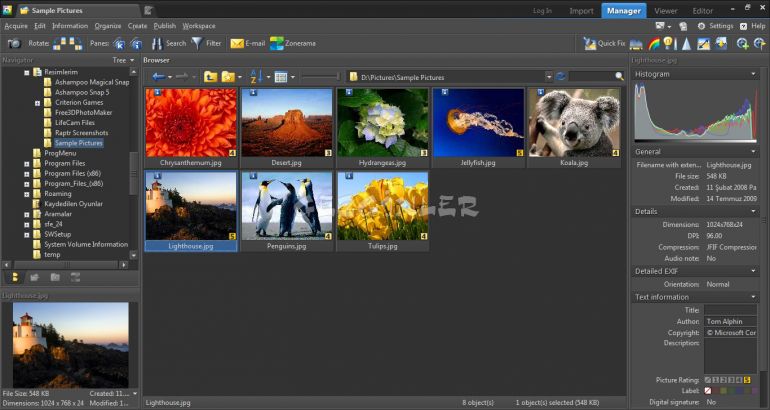Set the purple color label
The image size is (770, 410).
point(755,391)
